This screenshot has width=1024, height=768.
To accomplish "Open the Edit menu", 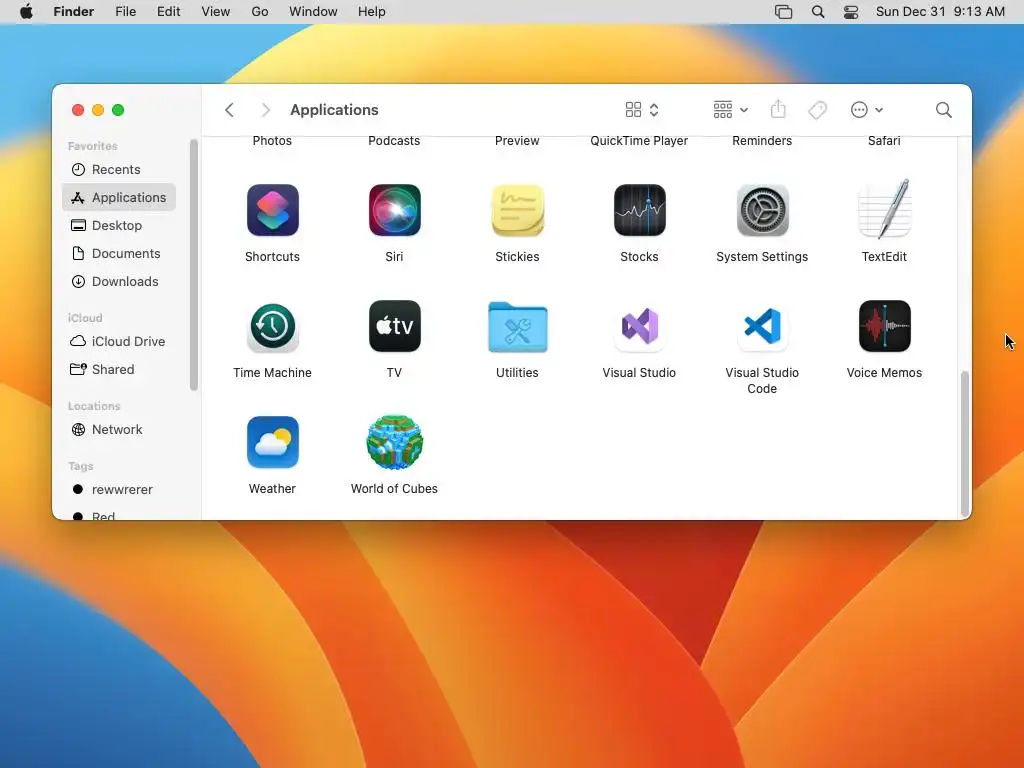I will tap(168, 12).
